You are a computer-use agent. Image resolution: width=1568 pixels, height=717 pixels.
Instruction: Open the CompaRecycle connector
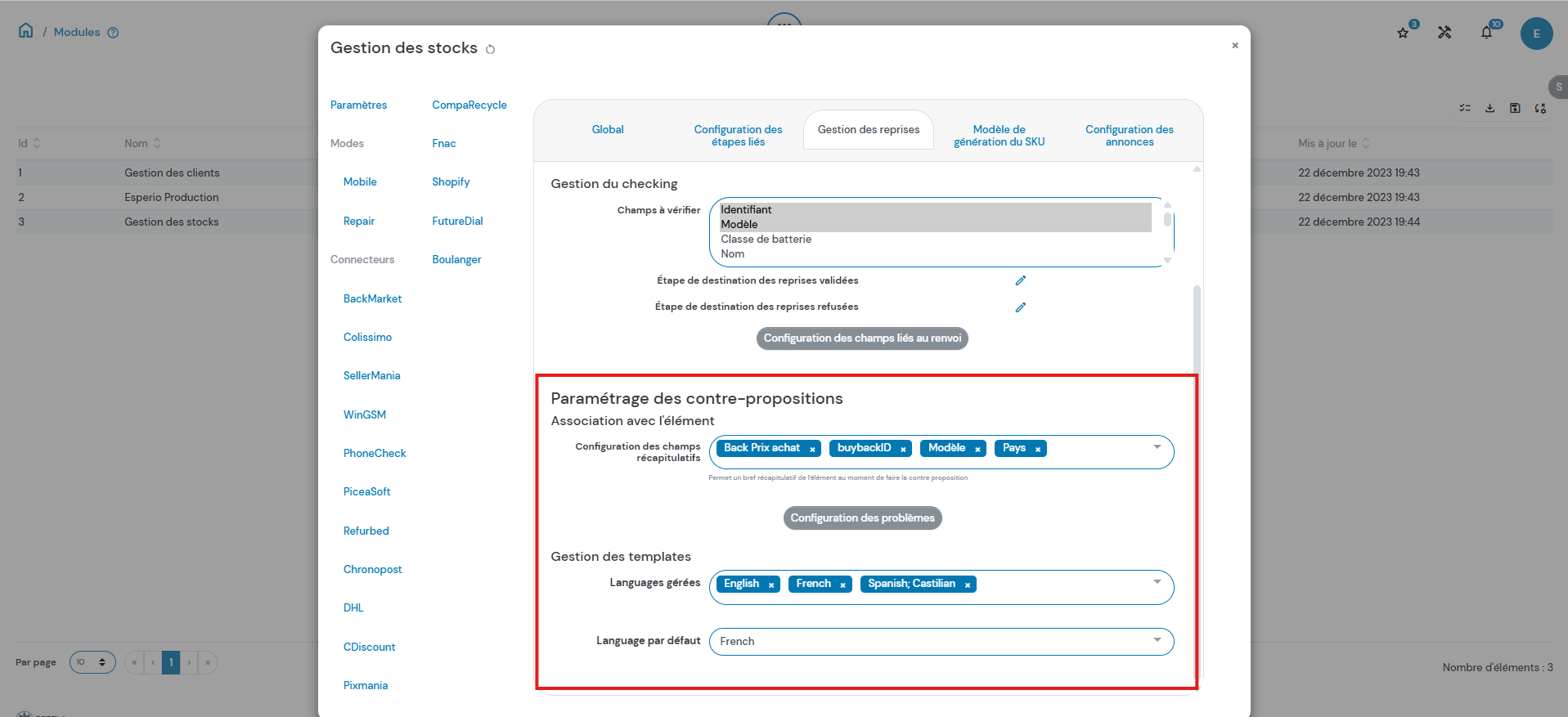(470, 105)
